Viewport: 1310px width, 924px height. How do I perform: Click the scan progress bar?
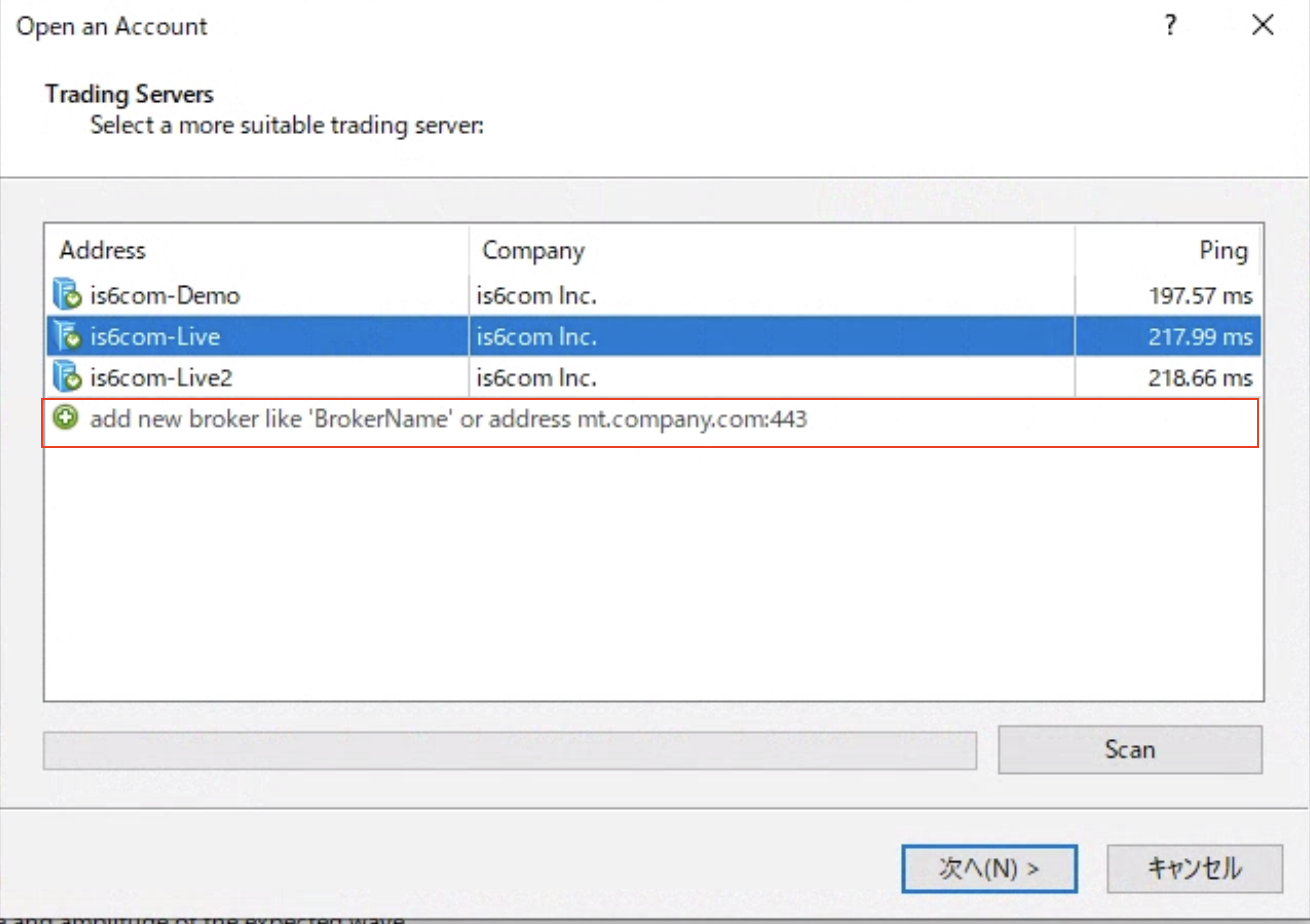click(x=509, y=750)
